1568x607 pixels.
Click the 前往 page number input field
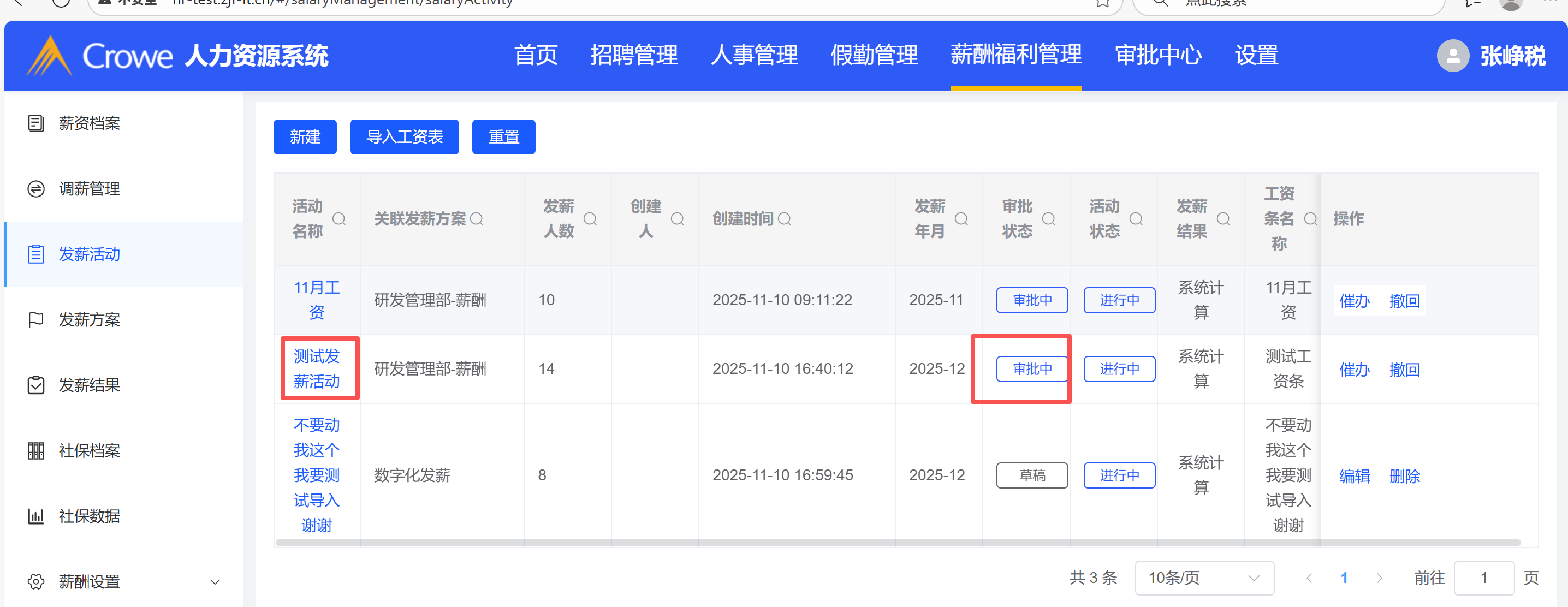(1483, 578)
